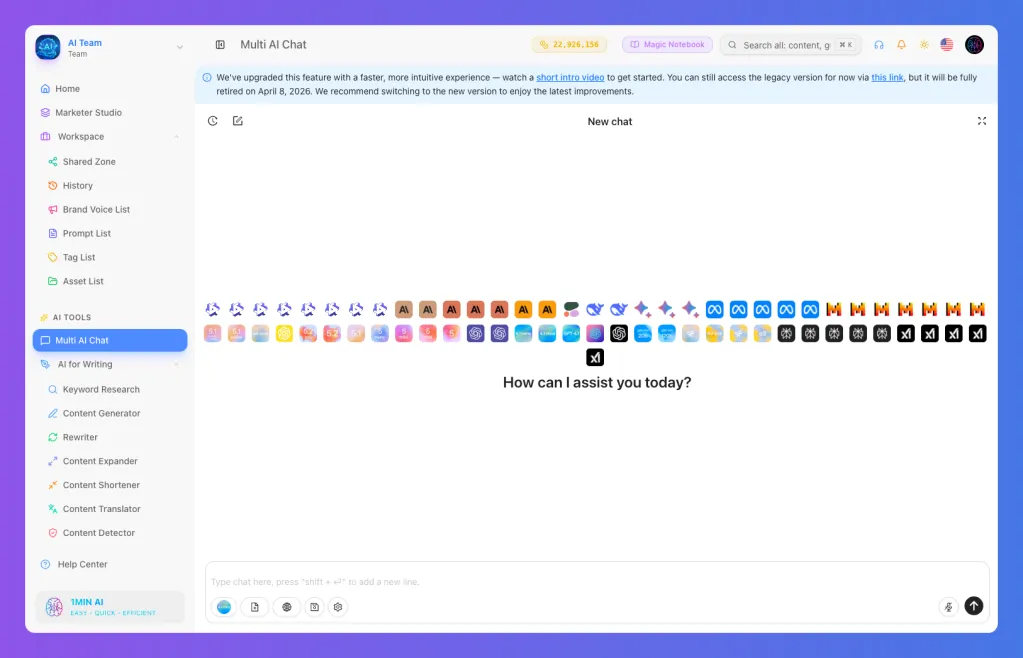Toggle web search globe icon
The width and height of the screenshot is (1023, 658).
click(286, 607)
